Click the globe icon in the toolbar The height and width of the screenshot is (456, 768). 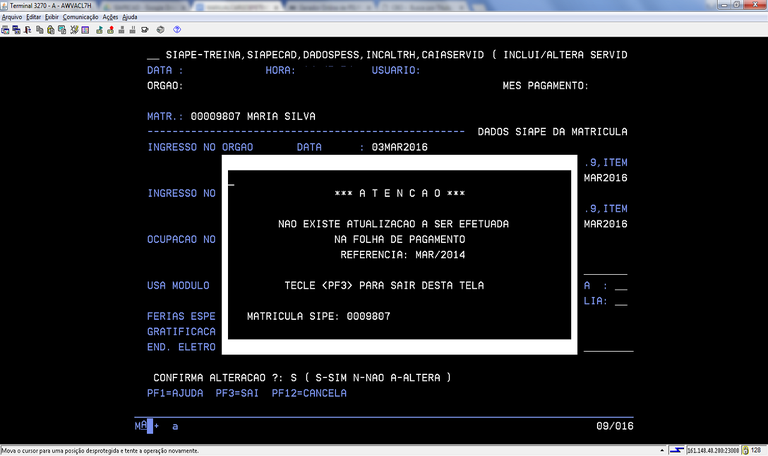point(160,30)
